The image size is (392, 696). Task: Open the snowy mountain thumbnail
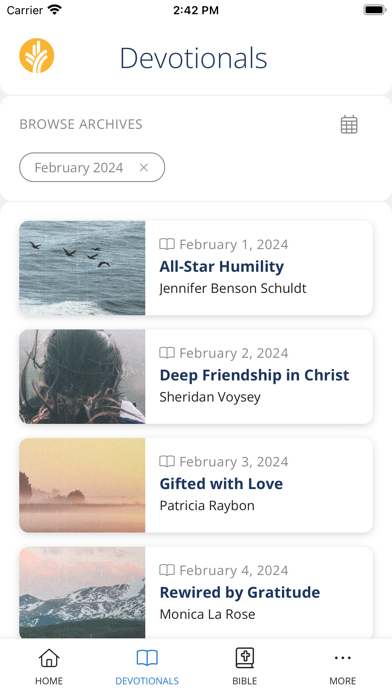coord(82,593)
